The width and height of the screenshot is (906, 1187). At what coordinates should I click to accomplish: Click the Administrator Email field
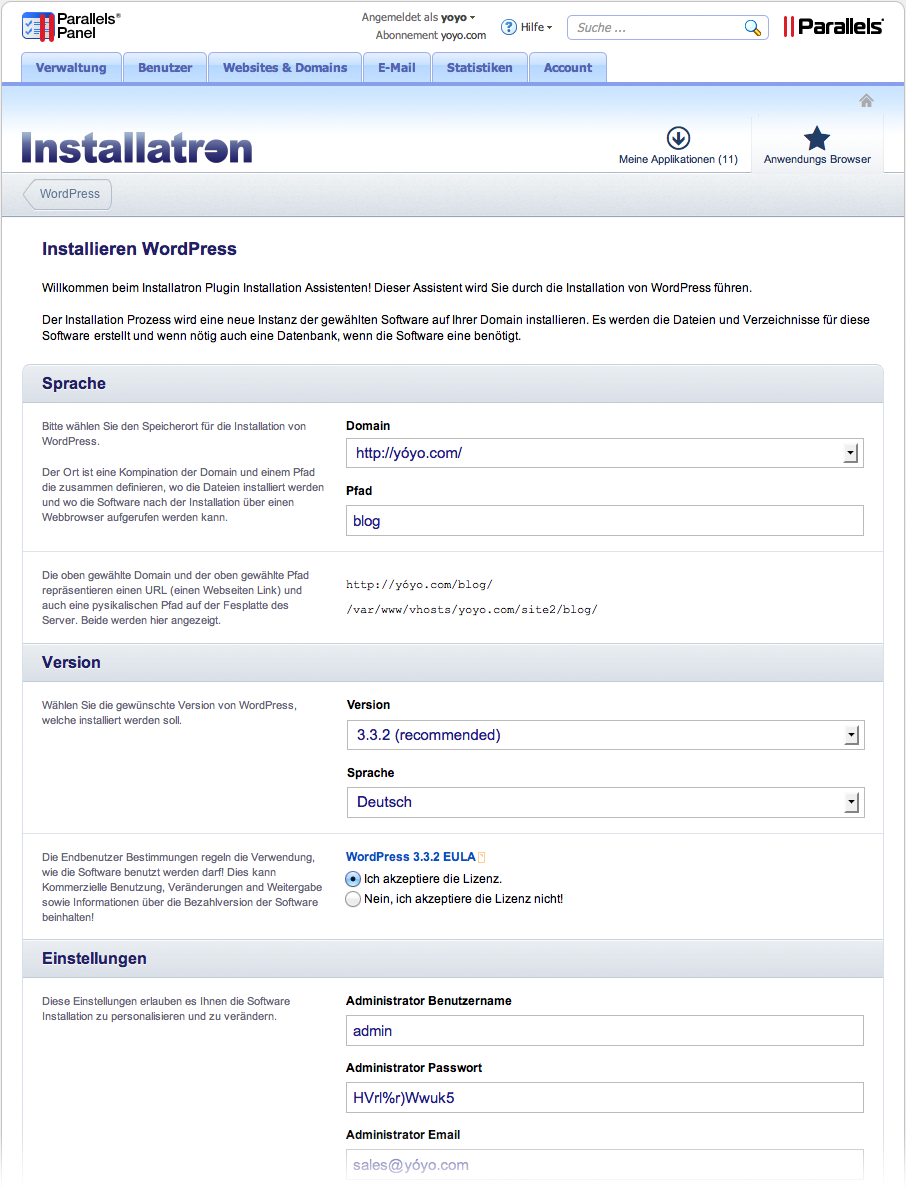click(605, 1165)
